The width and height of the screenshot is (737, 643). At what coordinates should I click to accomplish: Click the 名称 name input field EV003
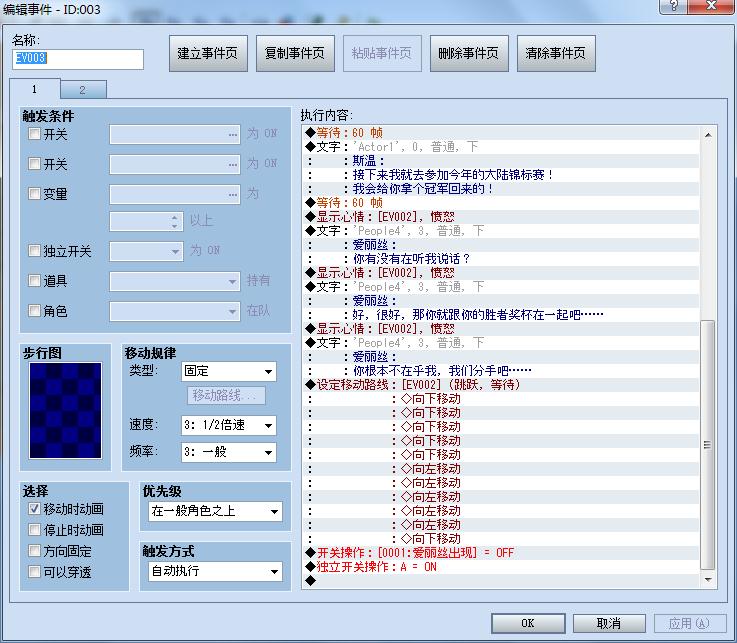[78, 59]
